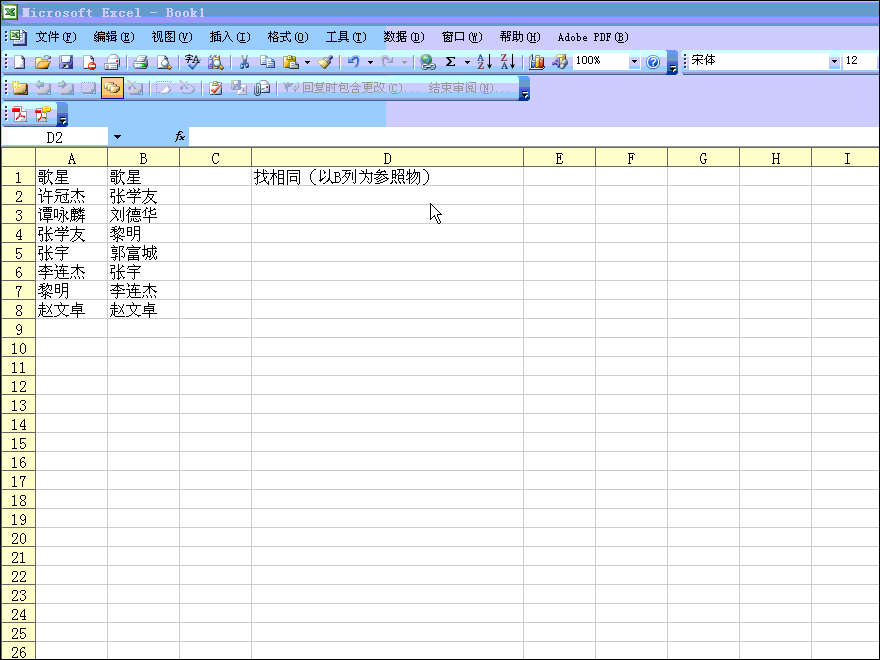Viewport: 880px width, 660px height.
Task: Open the Adobe PDF menu
Action: (592, 37)
